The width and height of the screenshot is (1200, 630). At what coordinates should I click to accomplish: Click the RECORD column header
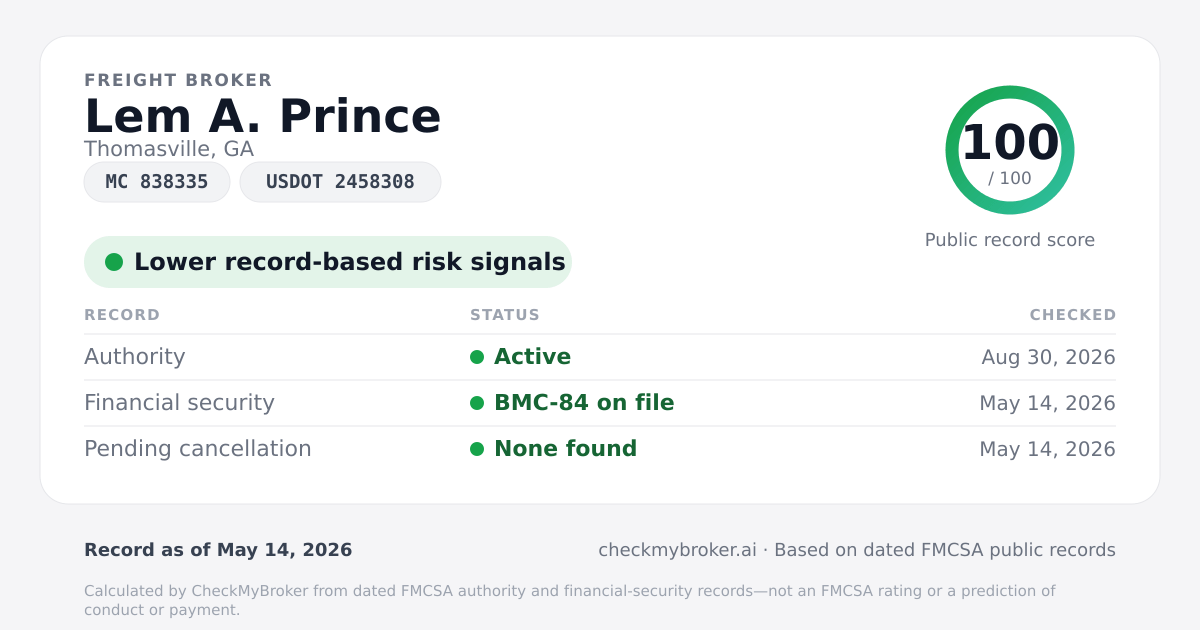pyautogui.click(x=122, y=315)
